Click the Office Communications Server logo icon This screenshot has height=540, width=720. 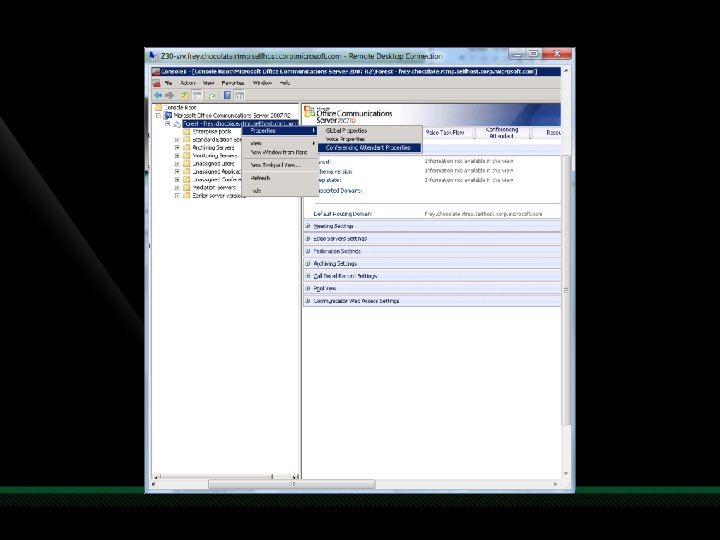tap(309, 112)
